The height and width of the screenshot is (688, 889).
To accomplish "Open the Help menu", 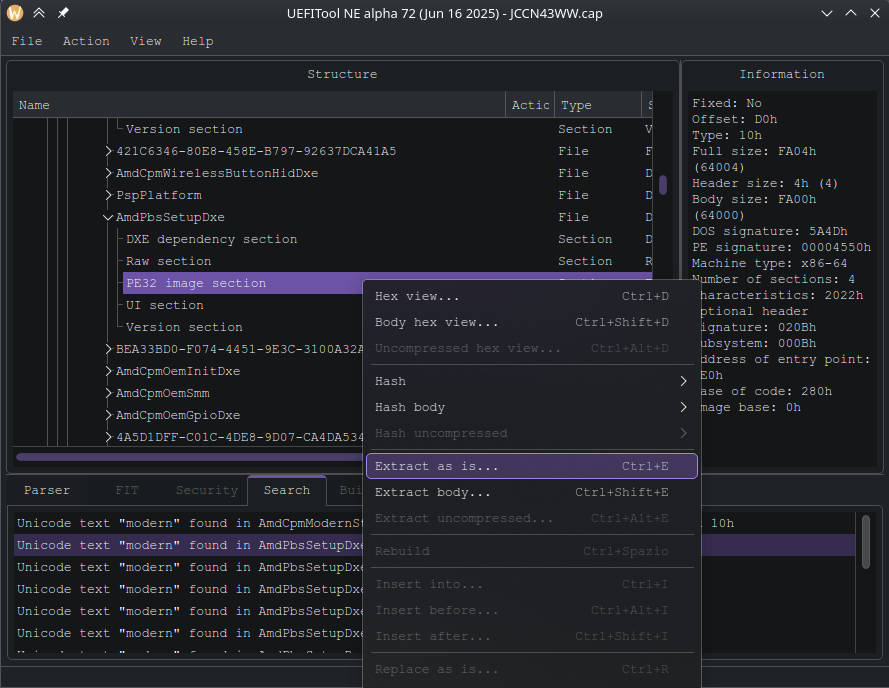I will pyautogui.click(x=198, y=41).
